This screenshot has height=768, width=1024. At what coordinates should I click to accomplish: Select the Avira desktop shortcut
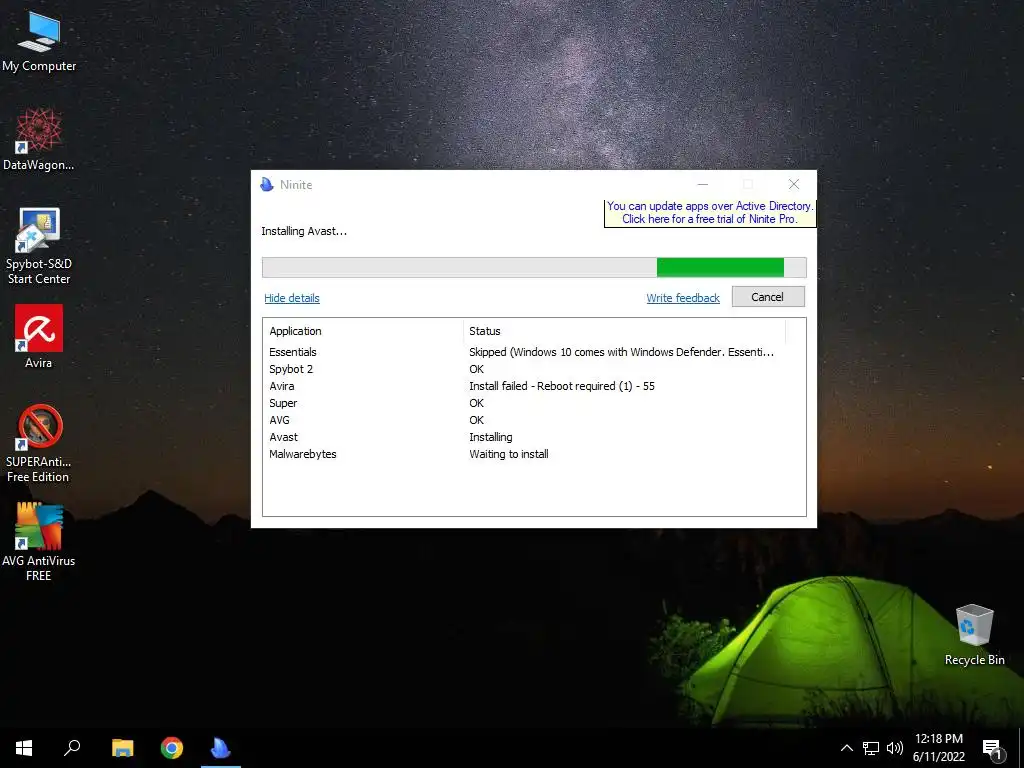pos(39,336)
